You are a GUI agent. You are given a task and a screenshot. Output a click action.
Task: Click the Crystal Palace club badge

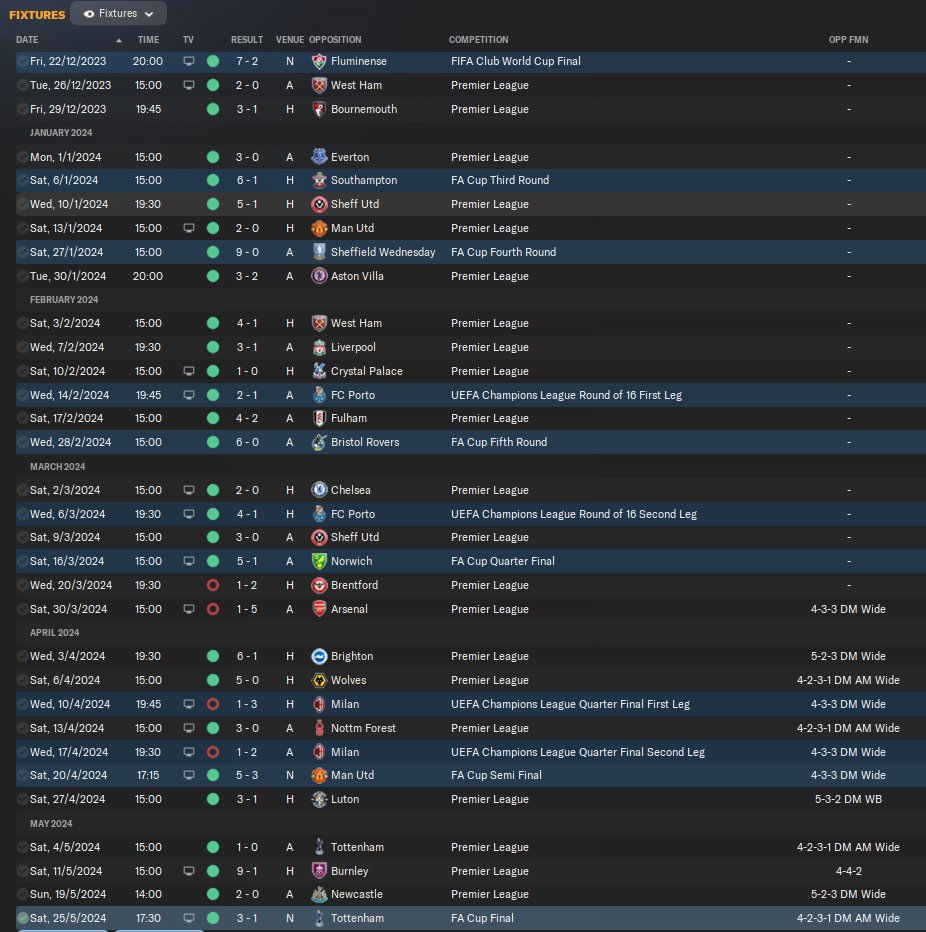319,371
